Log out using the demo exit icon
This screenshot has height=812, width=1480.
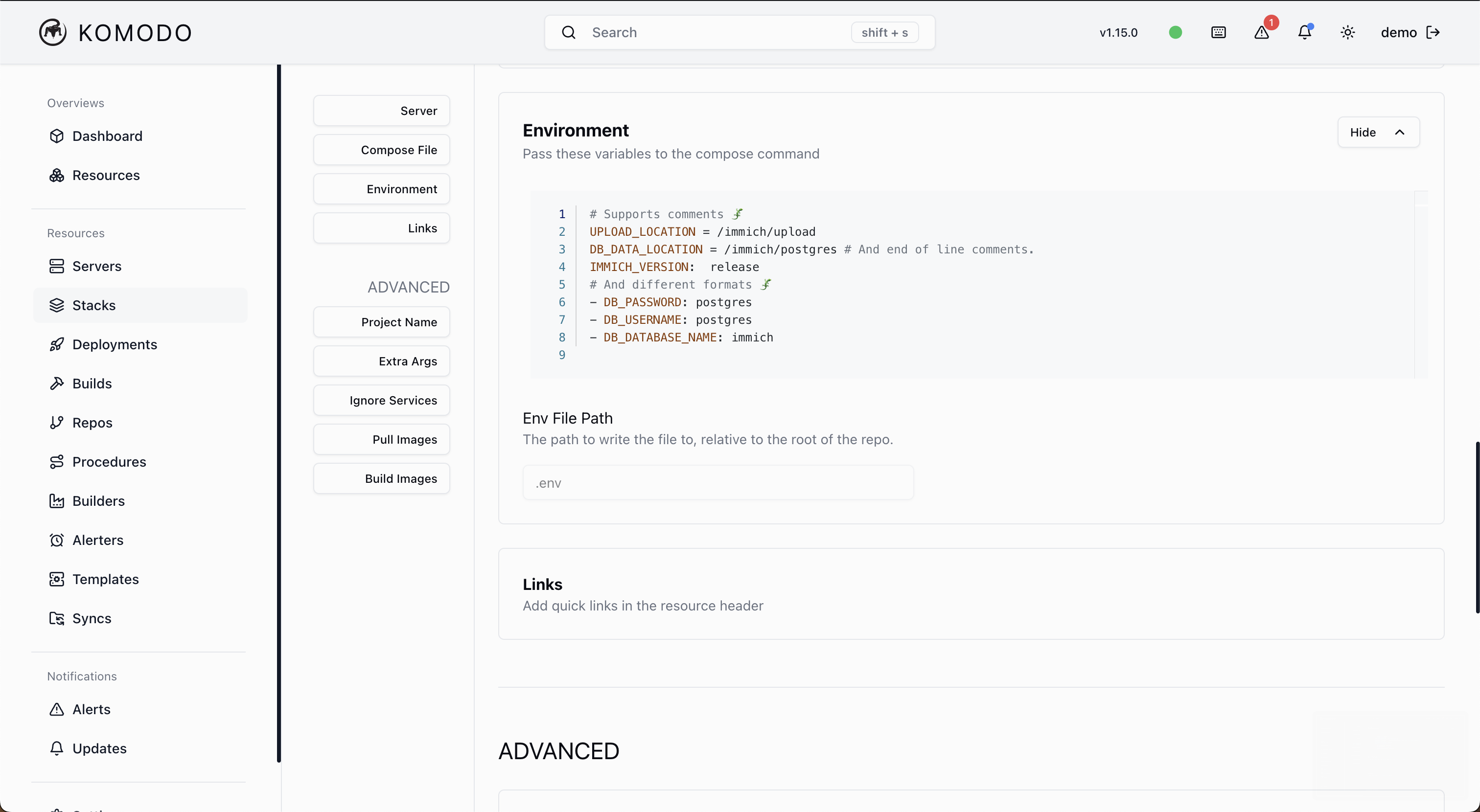coord(1433,33)
